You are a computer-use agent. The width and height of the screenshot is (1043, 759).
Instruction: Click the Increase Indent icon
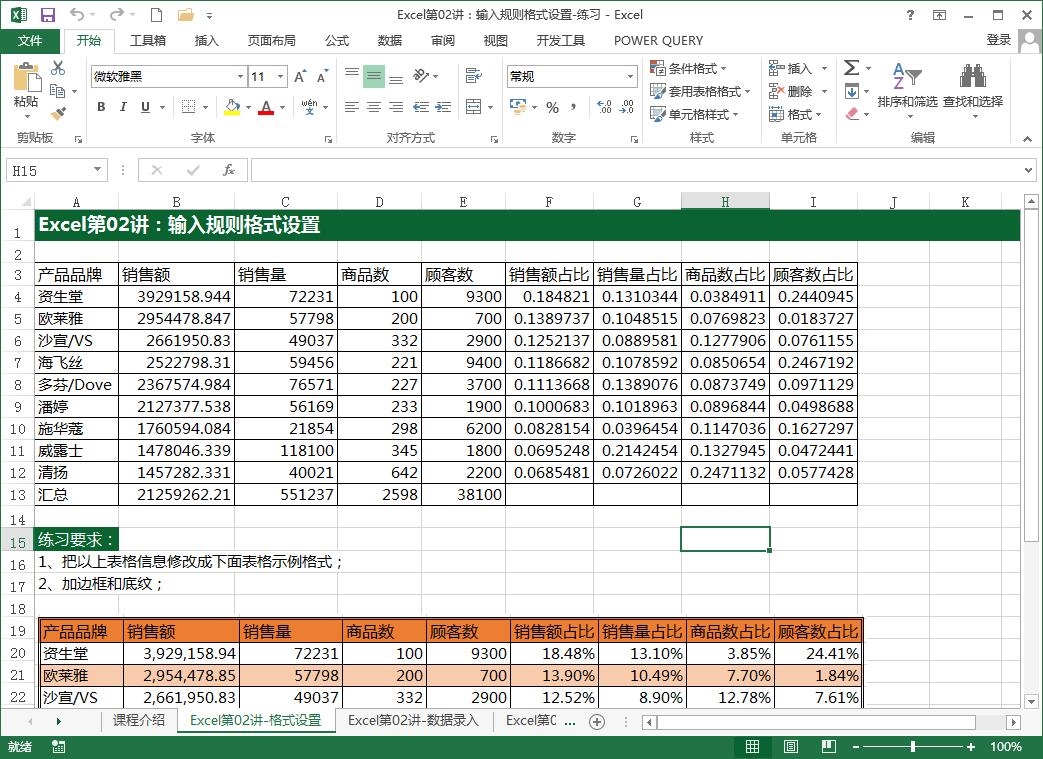443,107
